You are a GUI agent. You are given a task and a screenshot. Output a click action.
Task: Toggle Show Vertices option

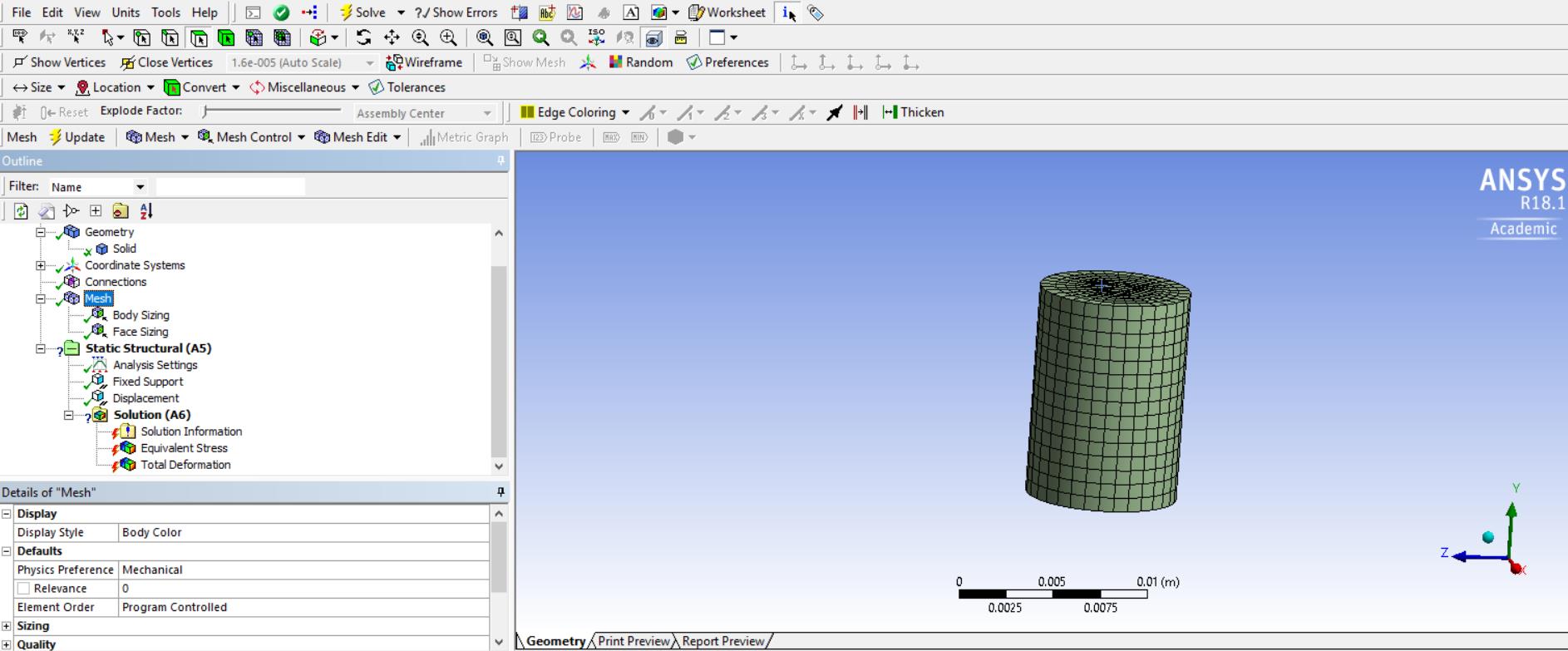59,62
